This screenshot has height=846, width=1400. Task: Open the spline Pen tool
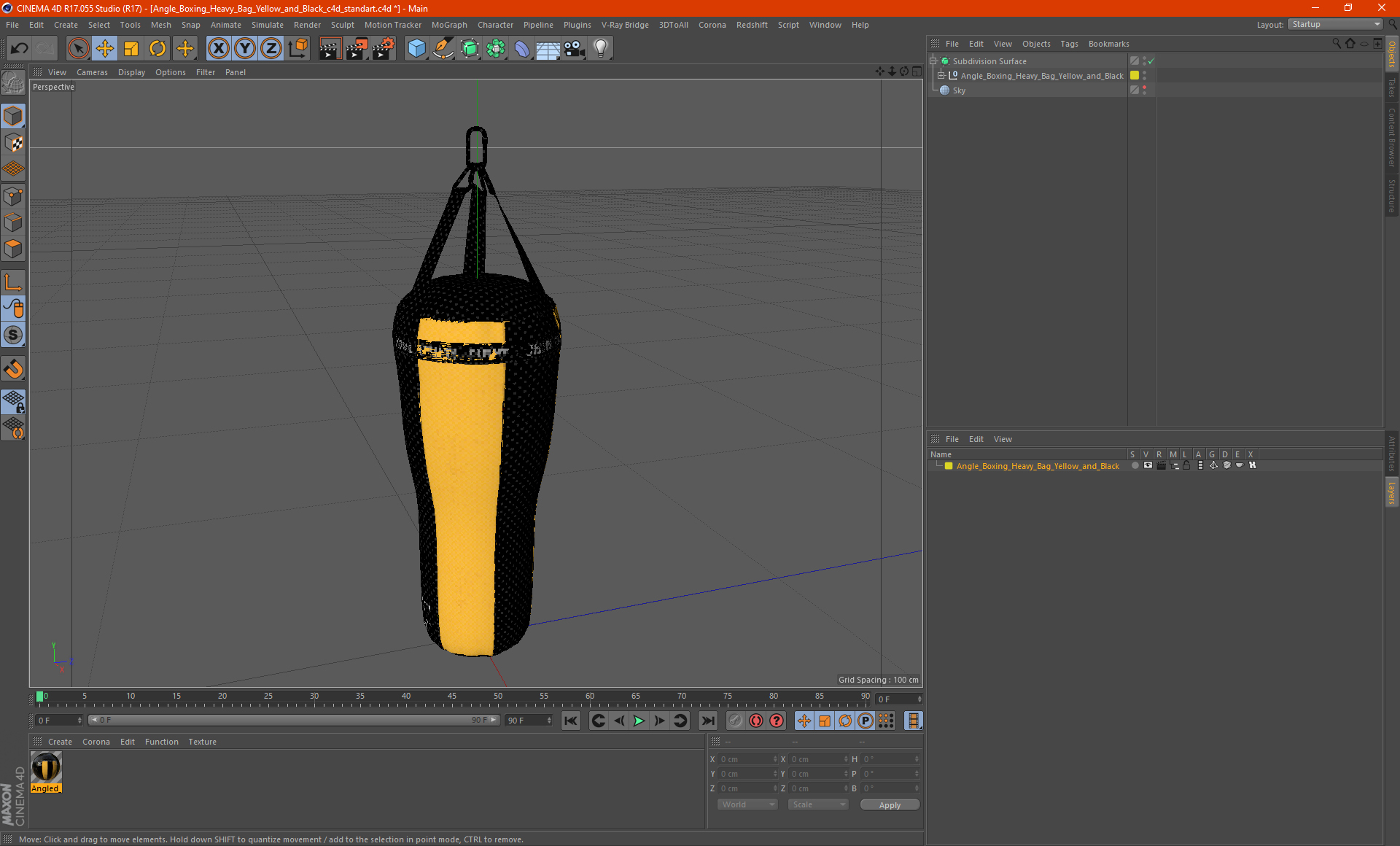tap(443, 49)
